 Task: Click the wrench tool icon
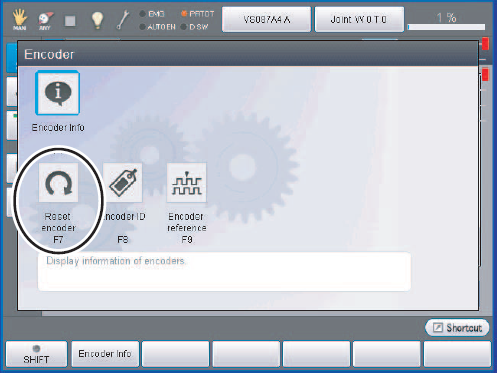tap(123, 20)
